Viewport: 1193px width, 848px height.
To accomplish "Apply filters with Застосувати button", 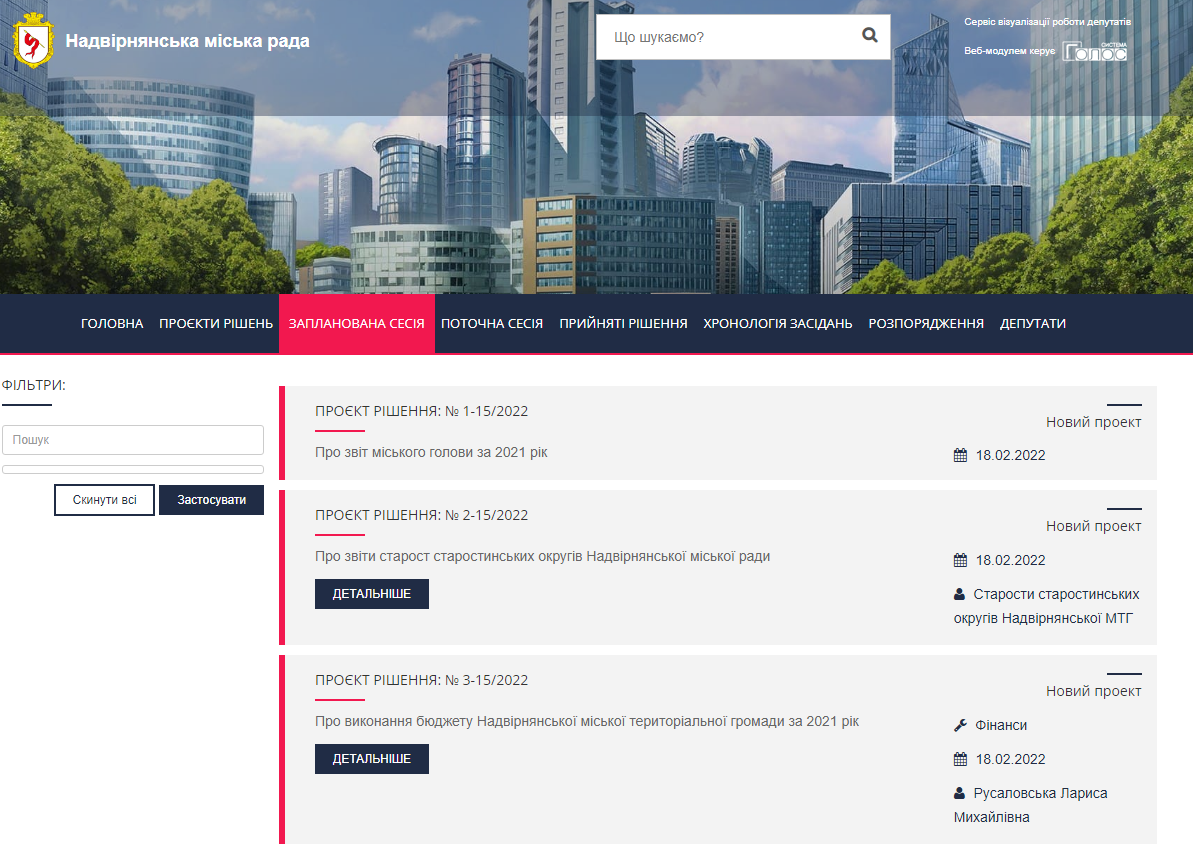I will 211,500.
